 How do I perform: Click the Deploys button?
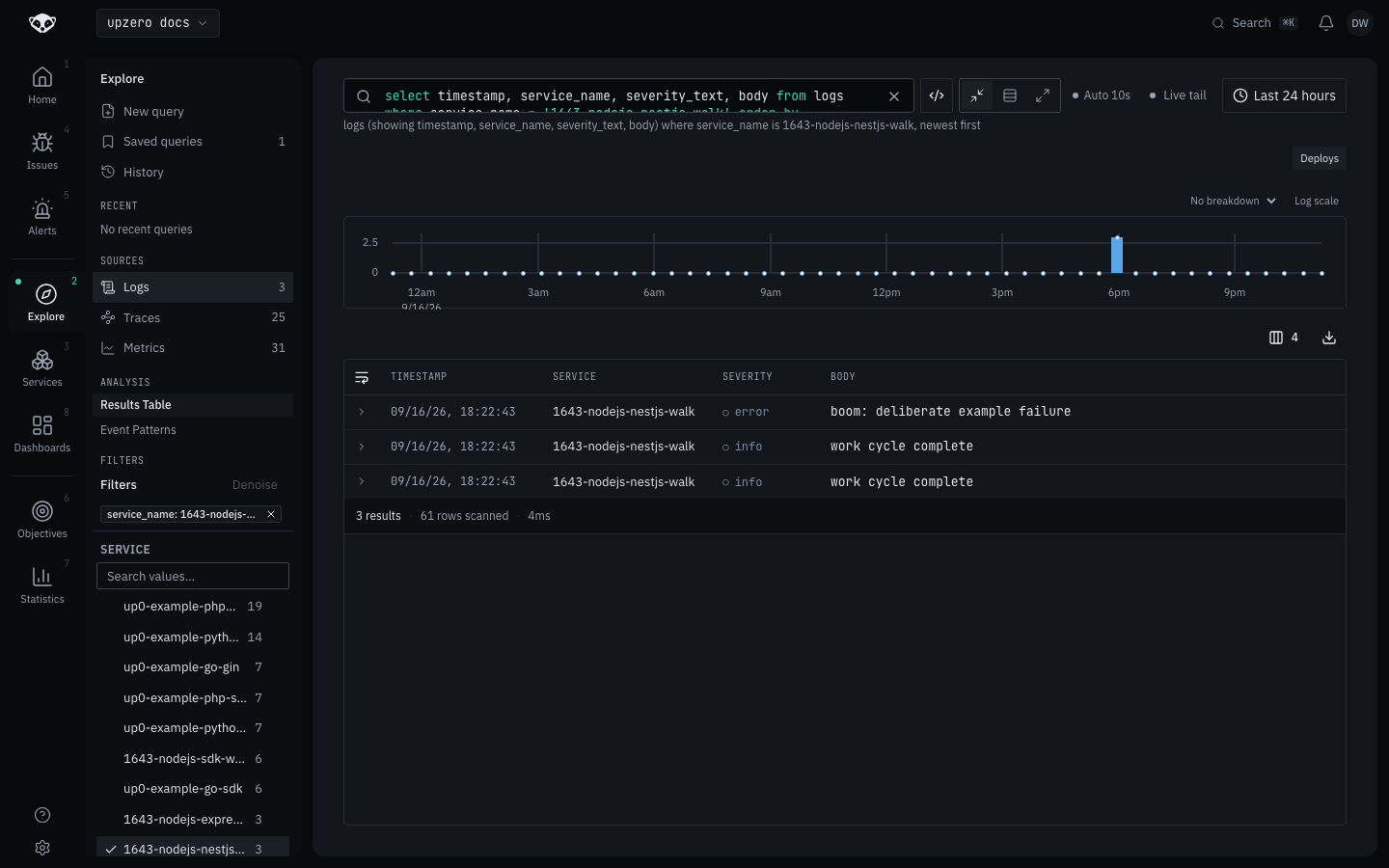(x=1319, y=158)
